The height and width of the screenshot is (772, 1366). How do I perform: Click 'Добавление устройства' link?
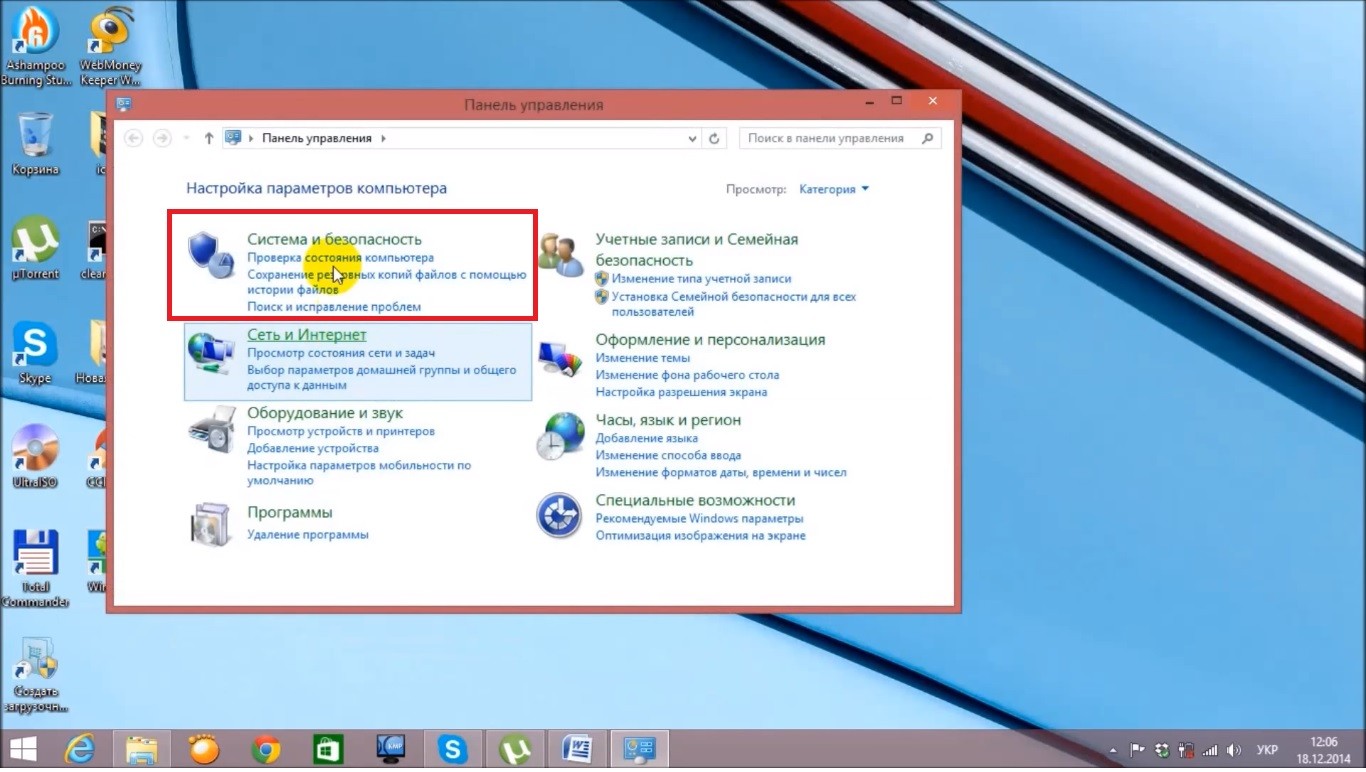click(x=313, y=449)
